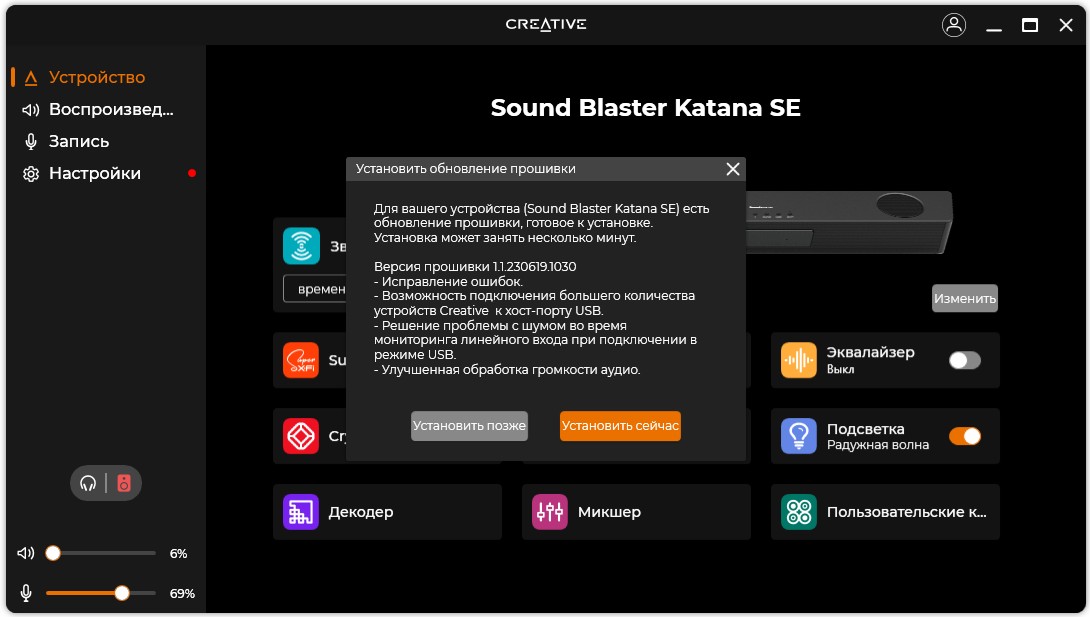The height and width of the screenshot is (617, 1090).
Task: Click the 'Установить обновление прошивки' dialog title
Action: click(x=466, y=169)
